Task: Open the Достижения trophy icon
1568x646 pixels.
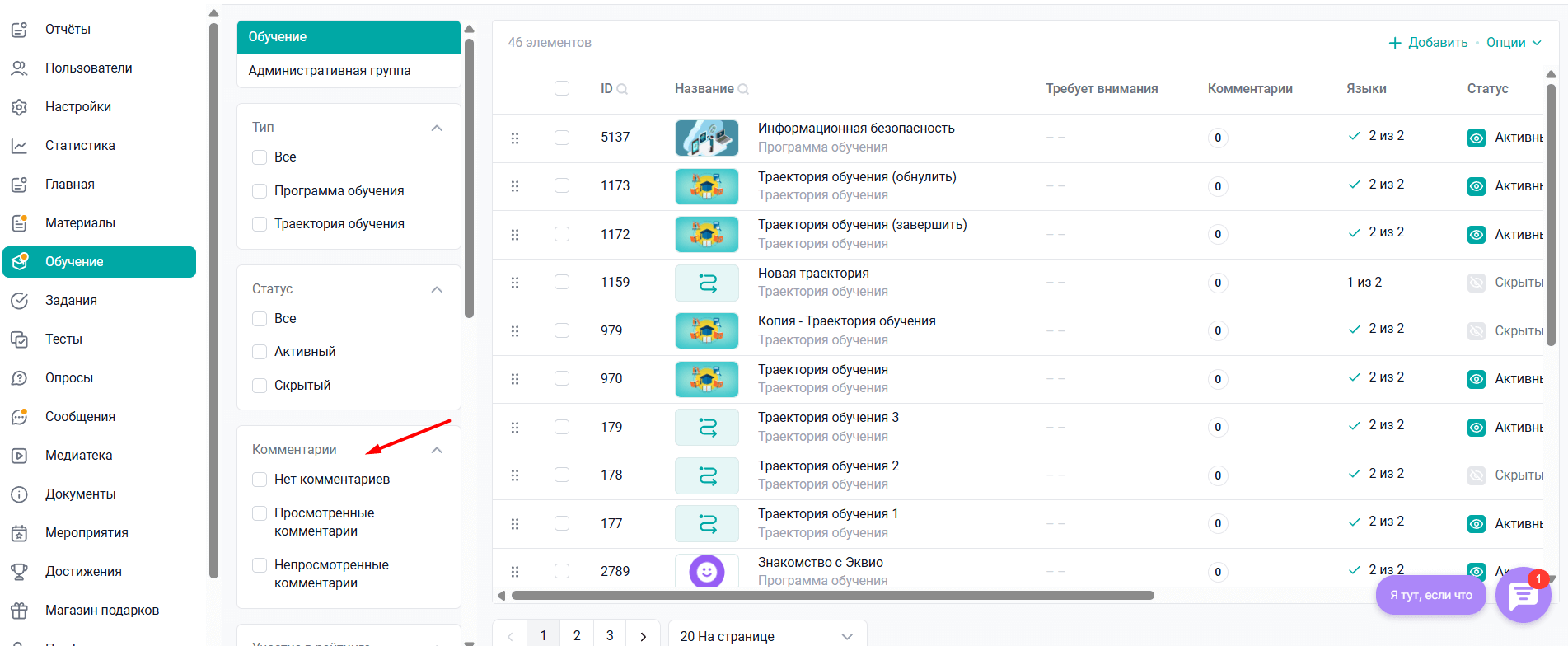Action: coord(19,572)
